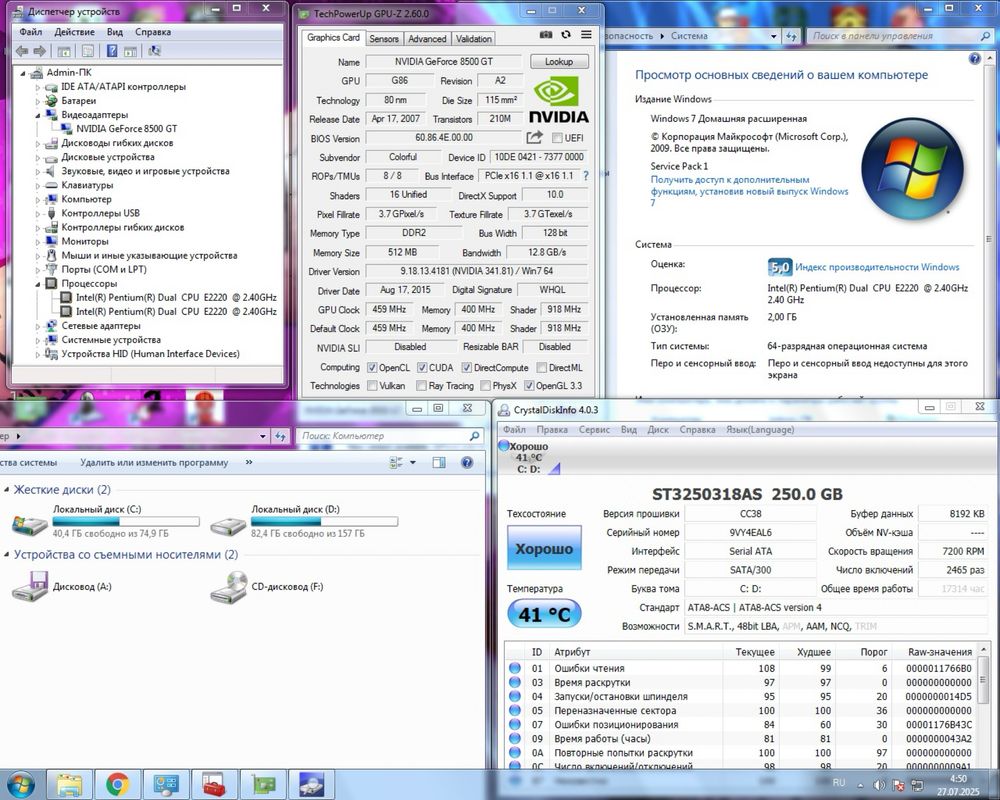
Task: Click the 41 °C temperature button
Action: click(x=544, y=614)
